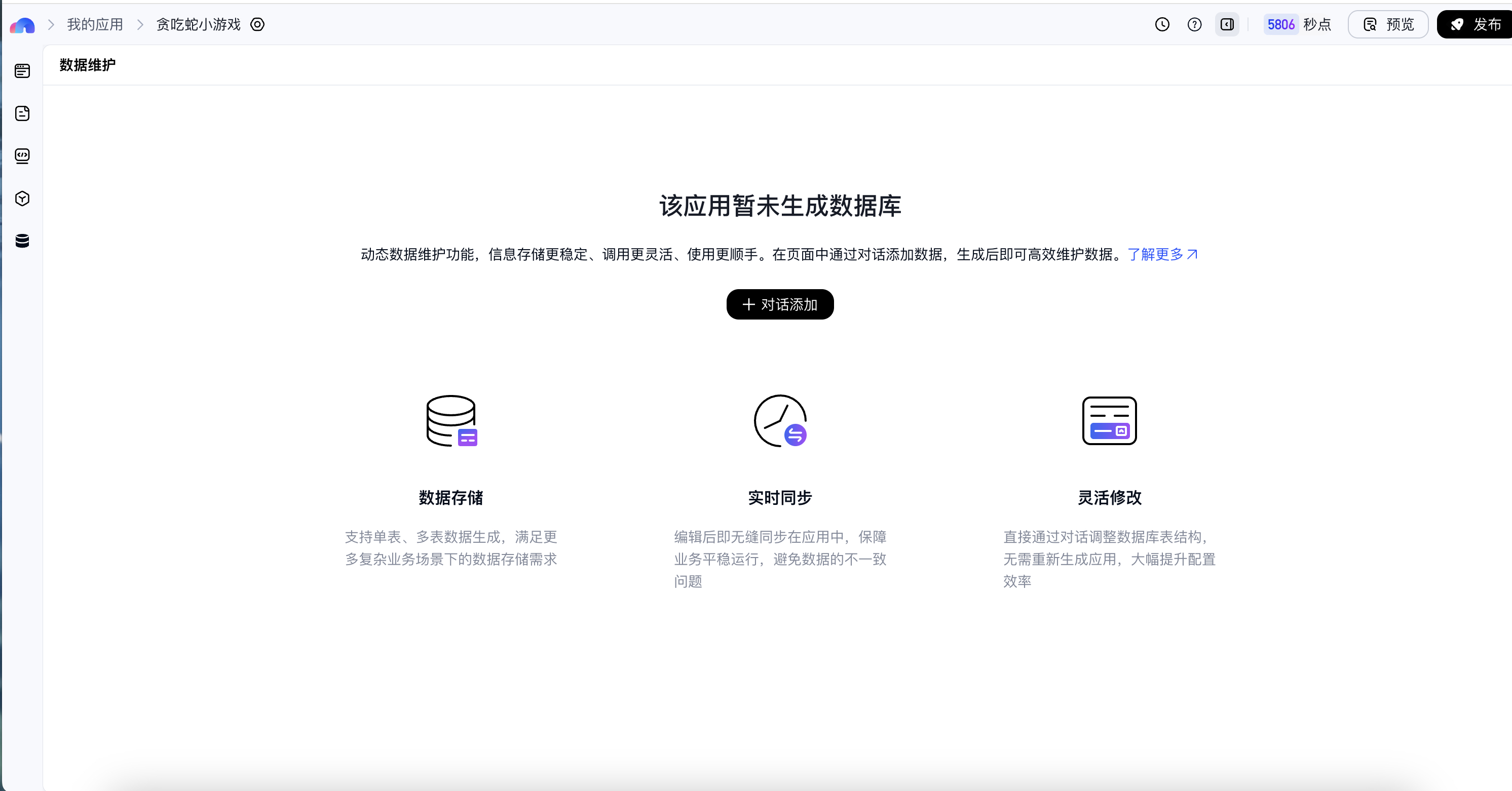Click the rainbow app logo
Screen dimensions: 1512x791
click(22, 25)
